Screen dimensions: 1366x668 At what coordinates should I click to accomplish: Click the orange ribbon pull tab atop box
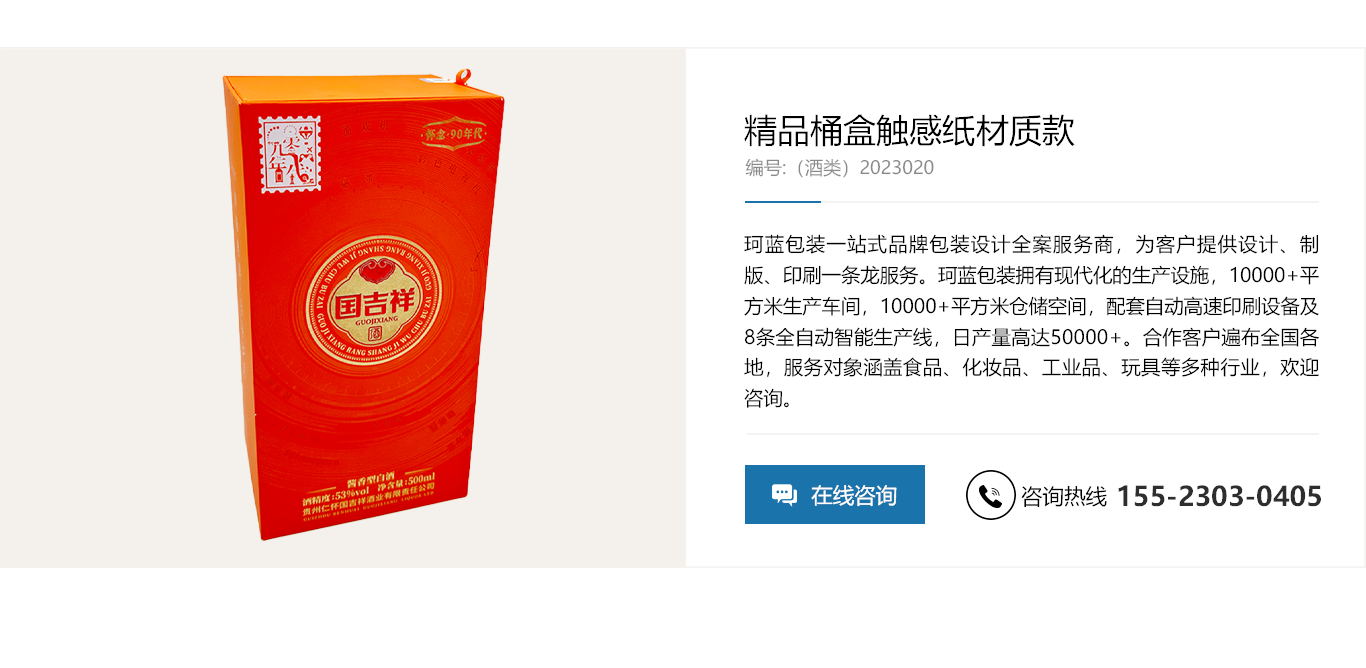tap(461, 76)
